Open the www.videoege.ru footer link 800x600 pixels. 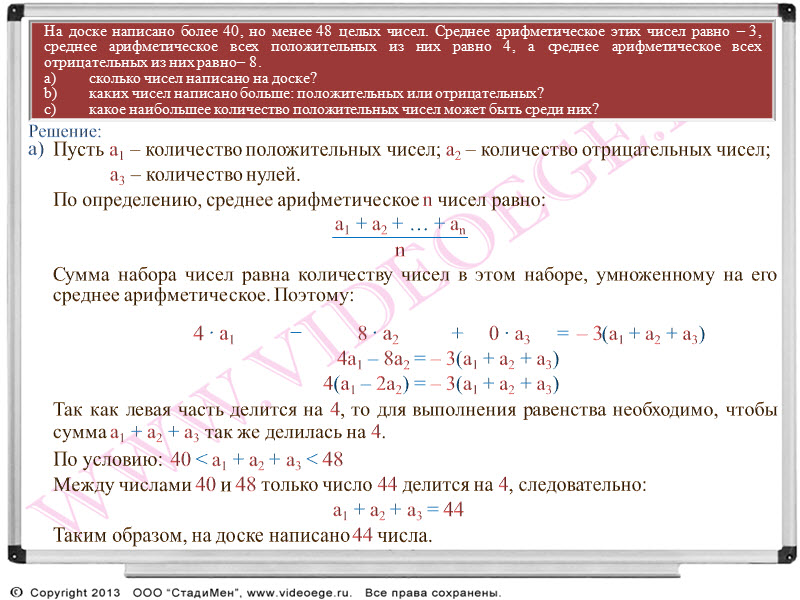299,593
